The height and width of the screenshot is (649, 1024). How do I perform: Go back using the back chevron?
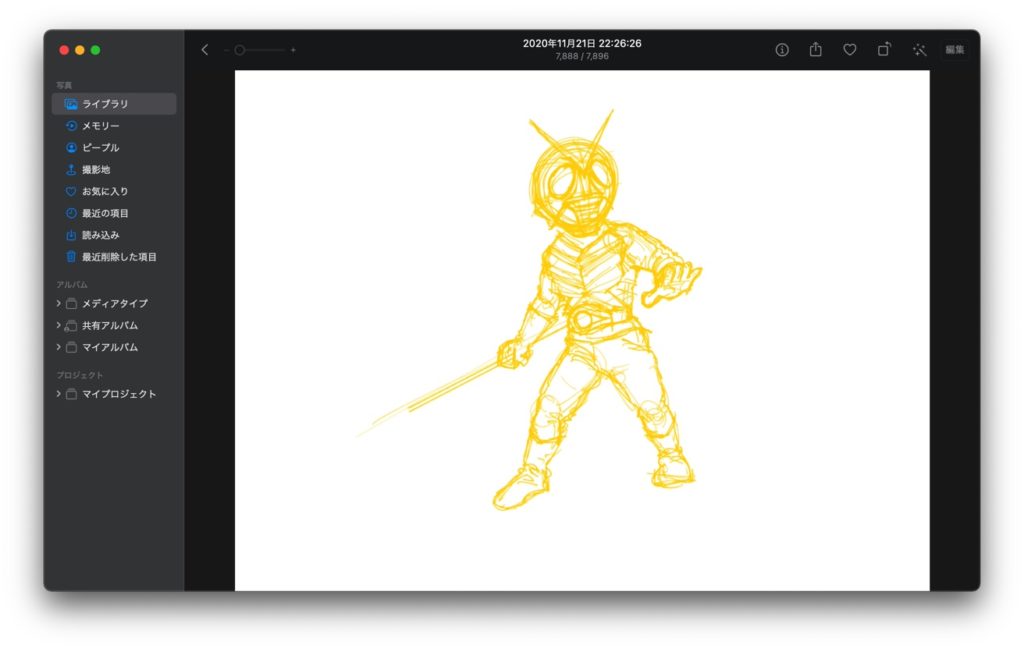204,50
